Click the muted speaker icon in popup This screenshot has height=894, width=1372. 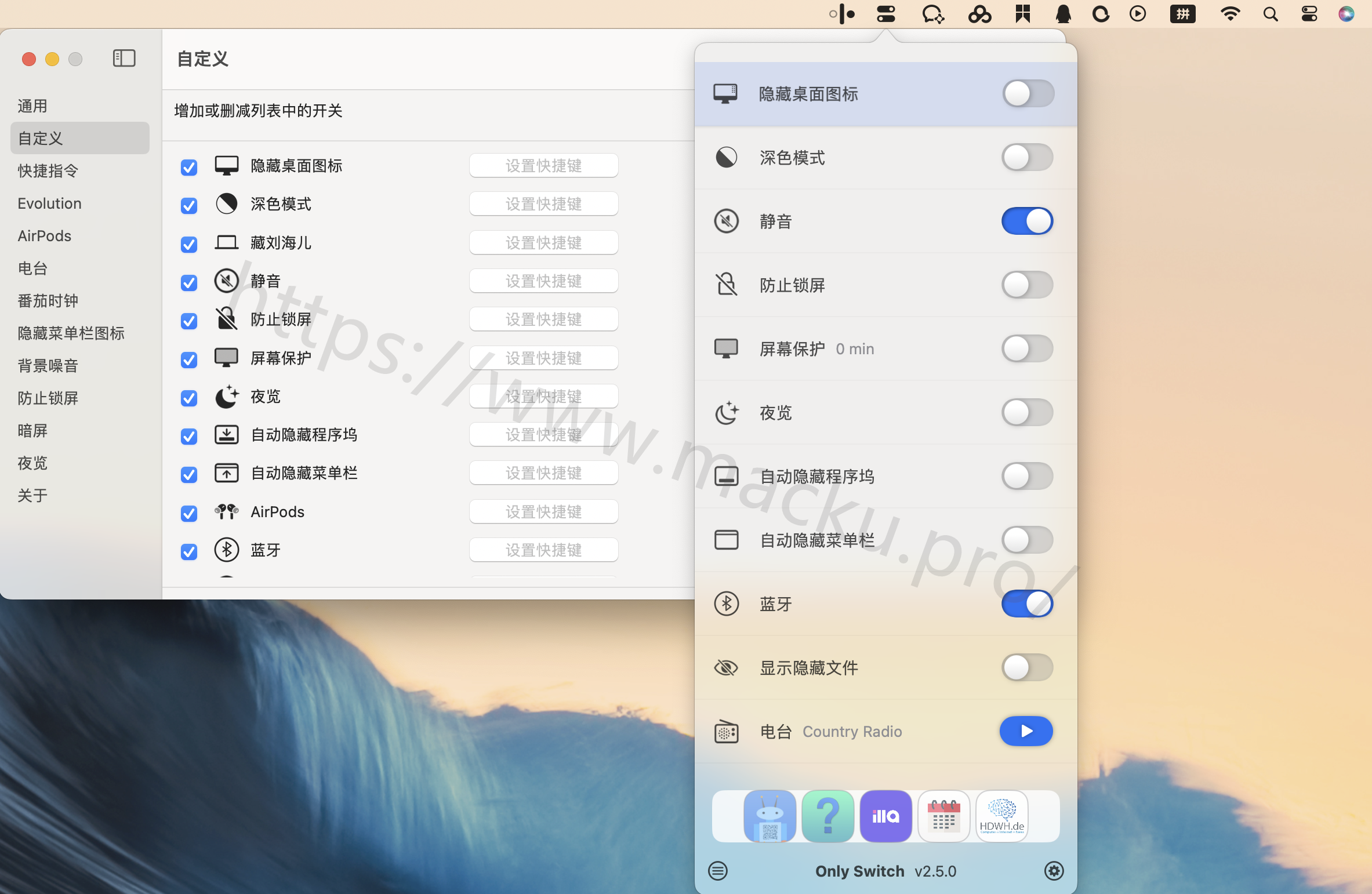click(726, 221)
